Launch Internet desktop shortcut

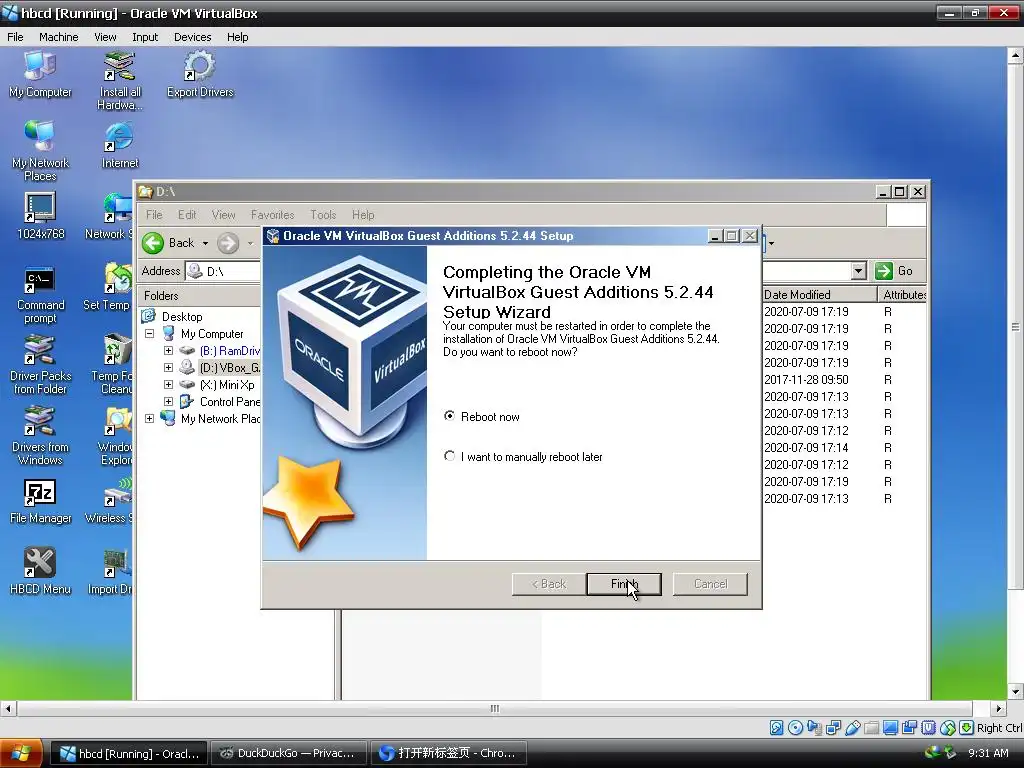point(120,145)
